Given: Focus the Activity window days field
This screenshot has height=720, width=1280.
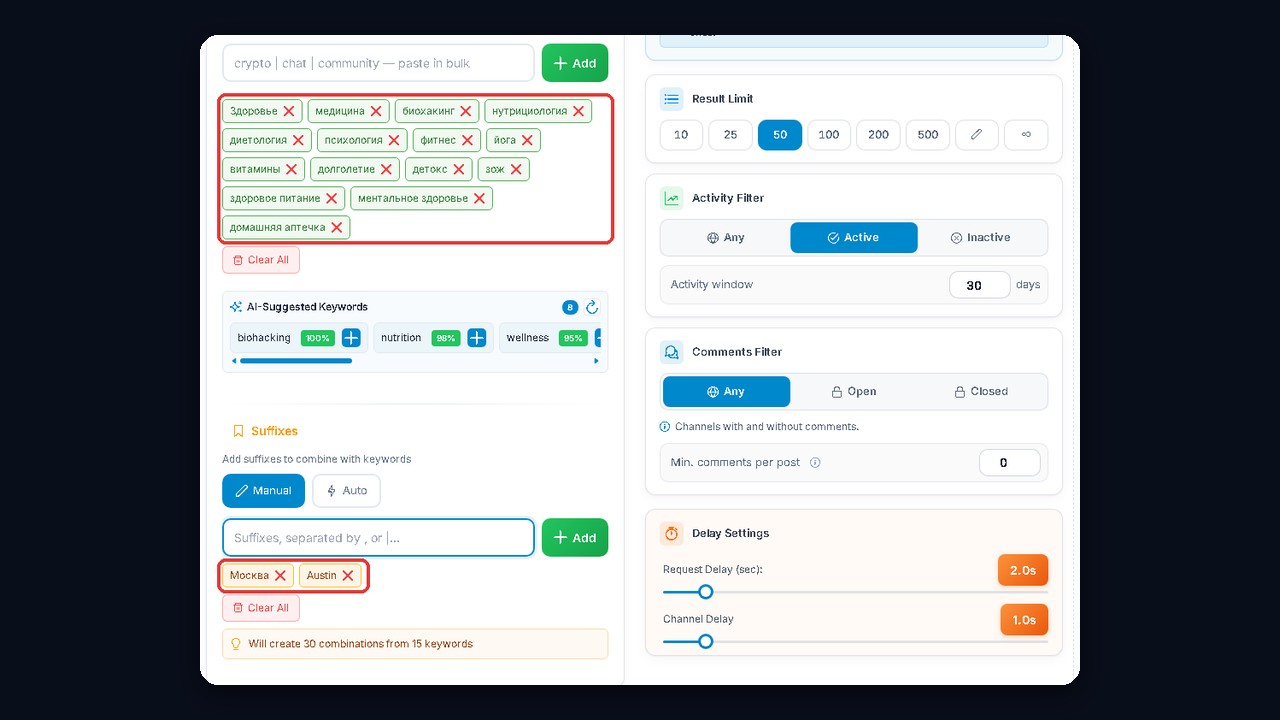Looking at the screenshot, I should 979,285.
